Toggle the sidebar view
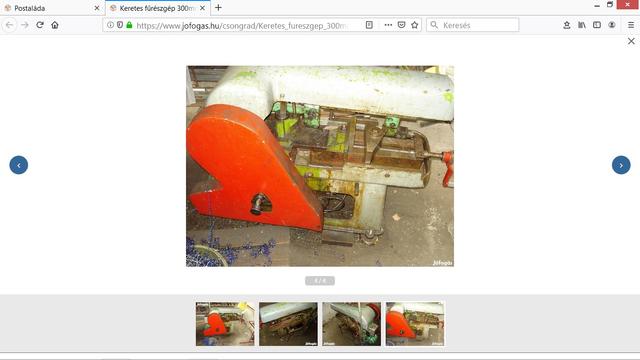Image resolution: width=640 pixels, height=360 pixels. pos(597,25)
